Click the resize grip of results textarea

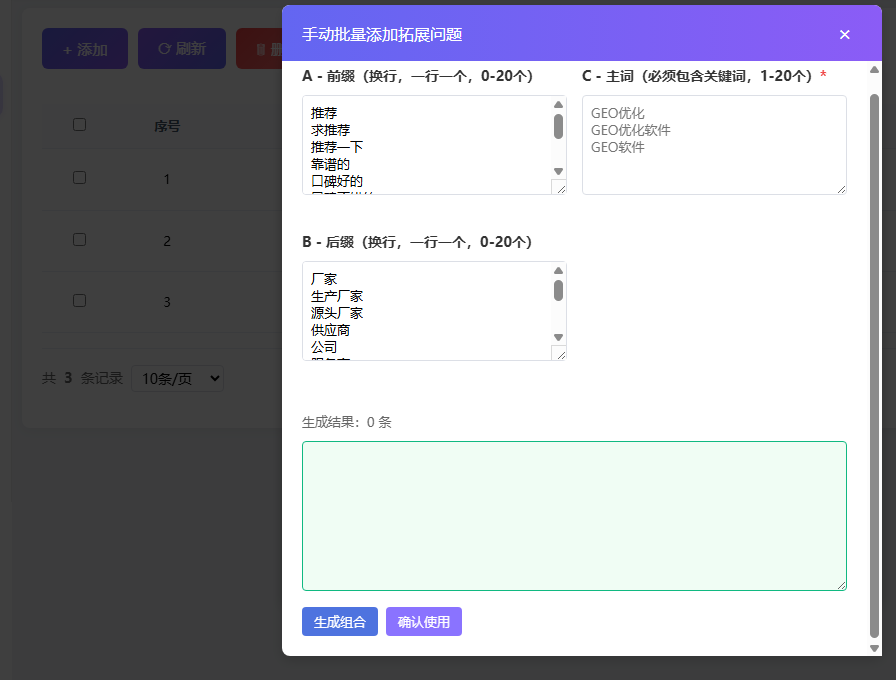click(x=841, y=585)
